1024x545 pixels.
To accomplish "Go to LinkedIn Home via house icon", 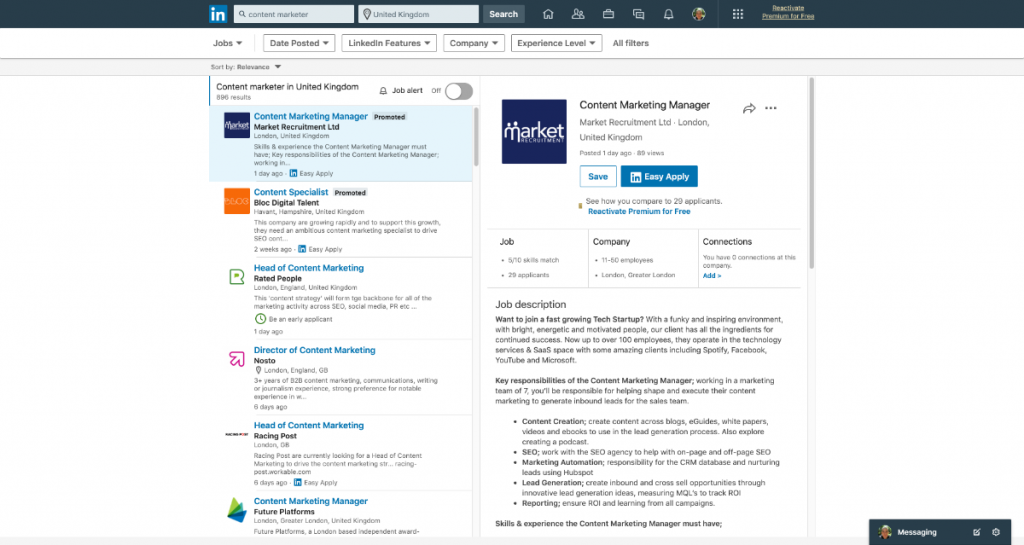I will 548,14.
